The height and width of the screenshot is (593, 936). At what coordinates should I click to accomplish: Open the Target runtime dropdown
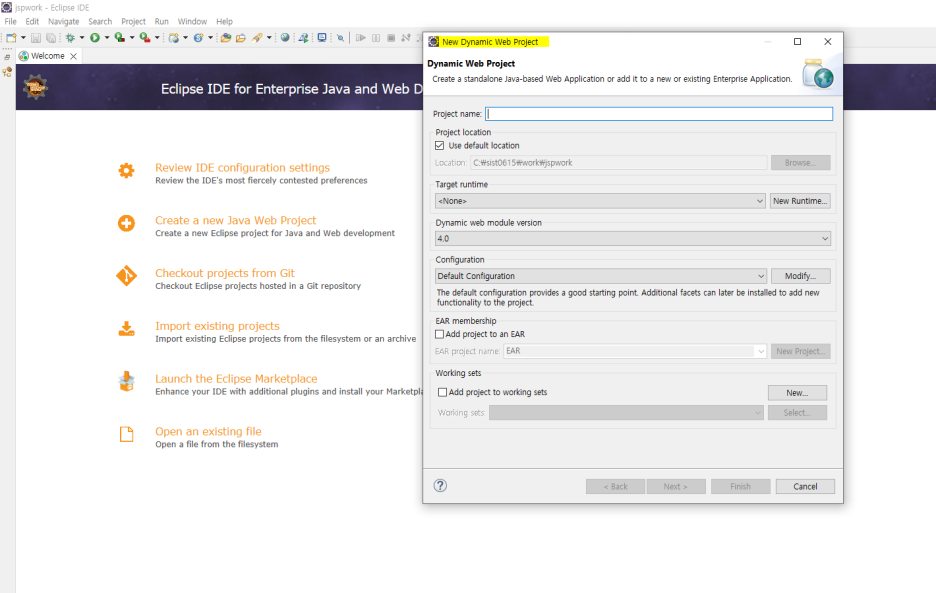(x=599, y=201)
